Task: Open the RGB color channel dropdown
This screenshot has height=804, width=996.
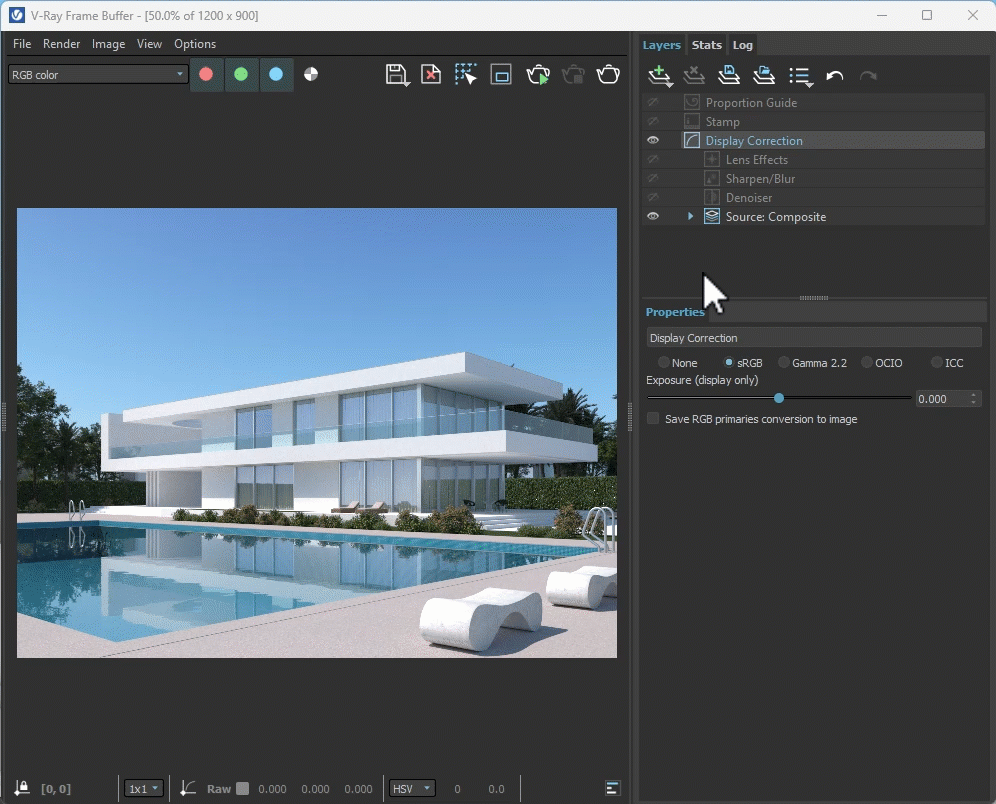Action: click(98, 74)
